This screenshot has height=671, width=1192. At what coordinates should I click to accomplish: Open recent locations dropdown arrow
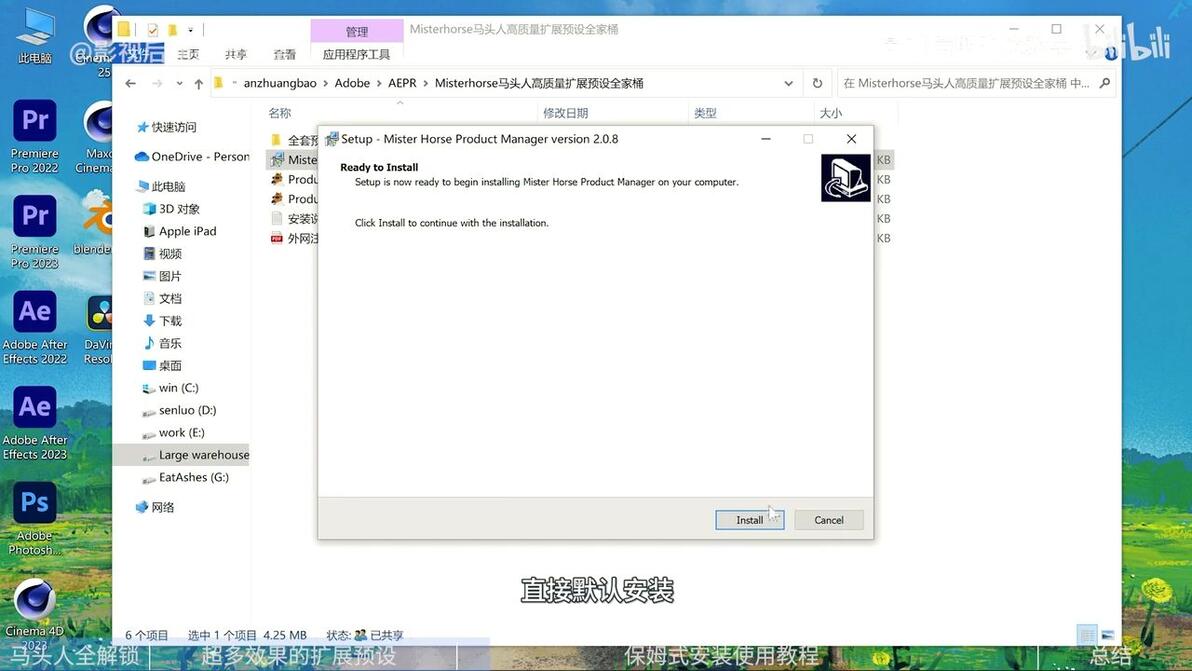(x=179, y=84)
